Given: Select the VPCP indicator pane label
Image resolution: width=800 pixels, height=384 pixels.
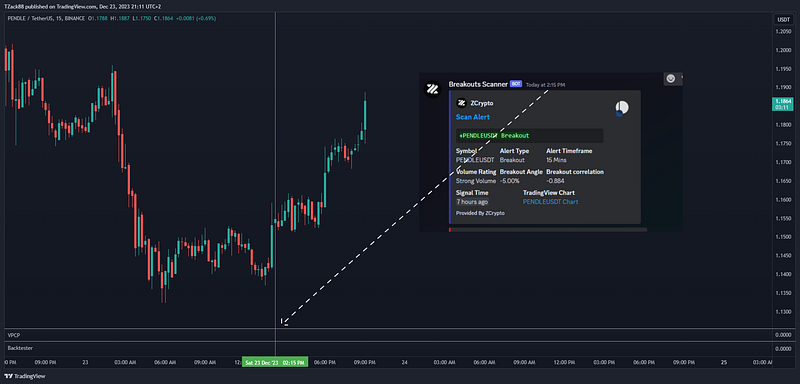Looking at the screenshot, I should tap(13, 335).
